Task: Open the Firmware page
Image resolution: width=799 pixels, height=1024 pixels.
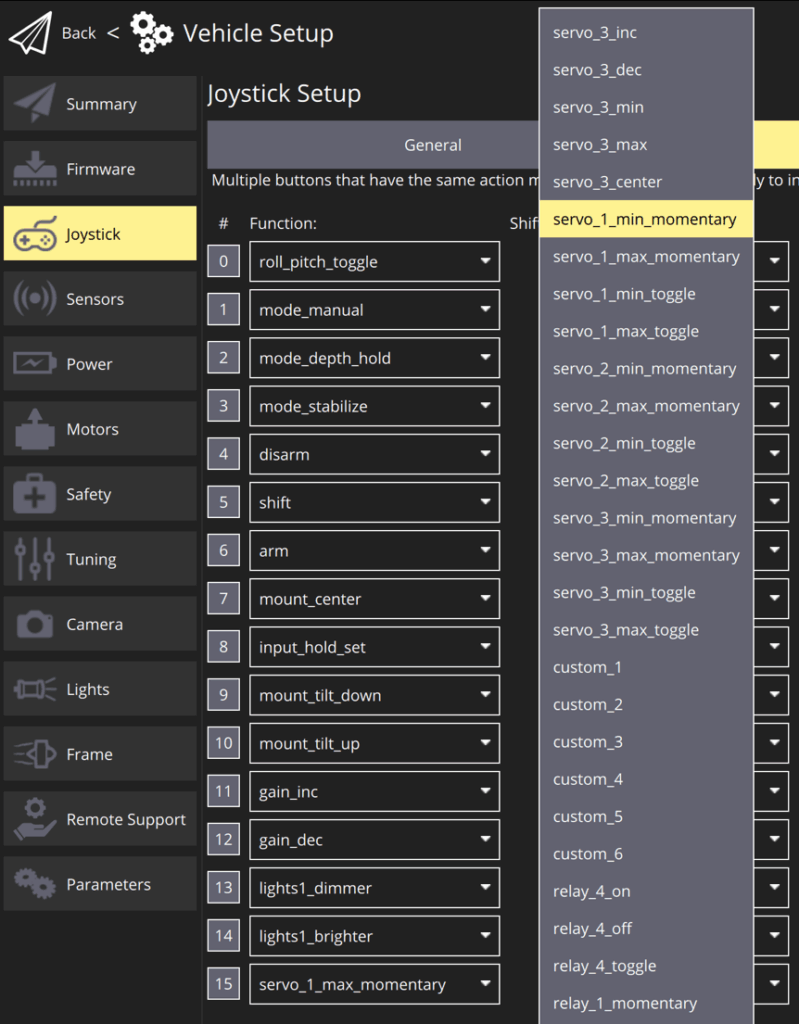Action: pos(100,168)
